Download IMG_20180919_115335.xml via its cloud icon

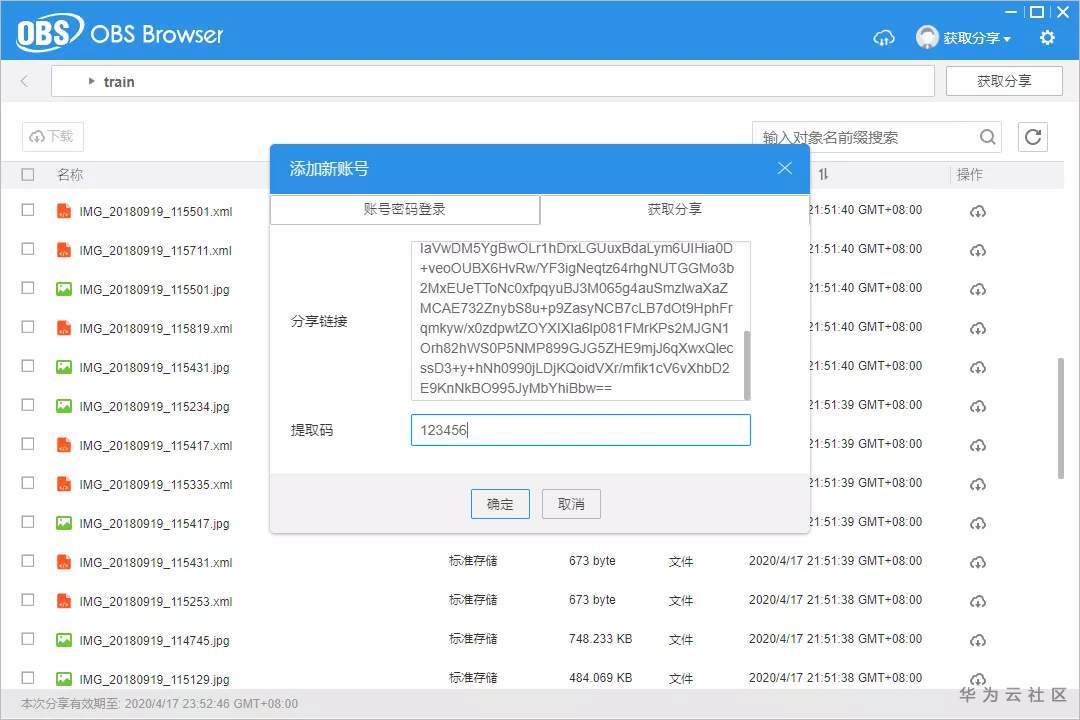click(x=977, y=484)
